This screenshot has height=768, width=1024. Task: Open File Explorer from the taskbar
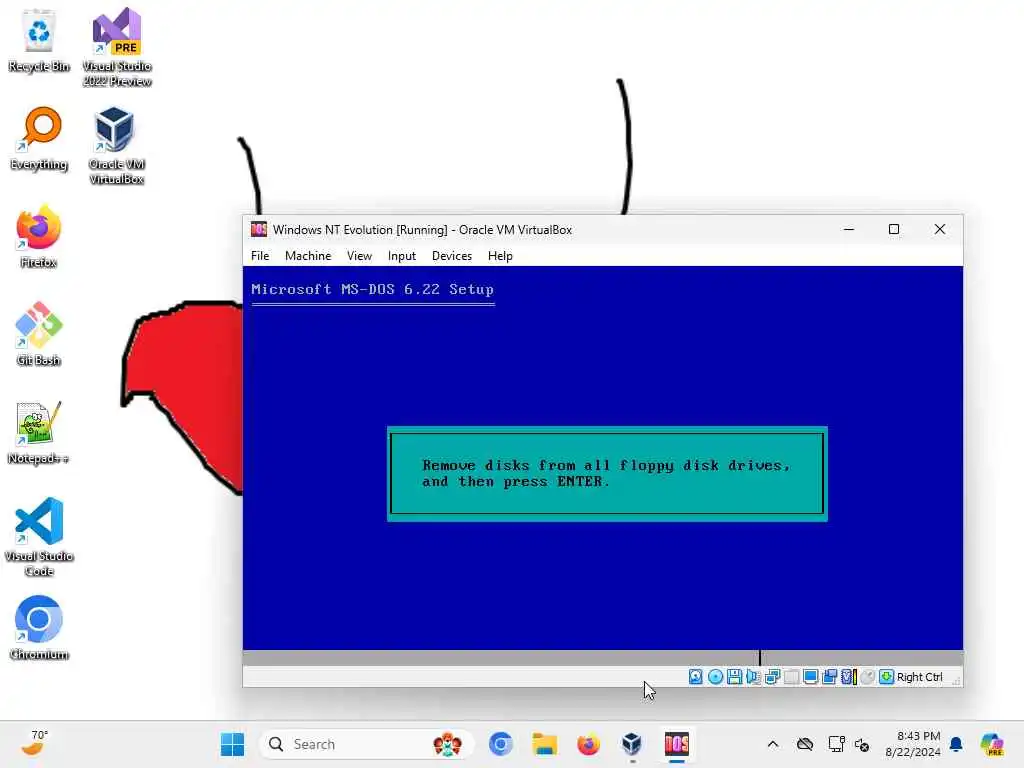pos(545,744)
